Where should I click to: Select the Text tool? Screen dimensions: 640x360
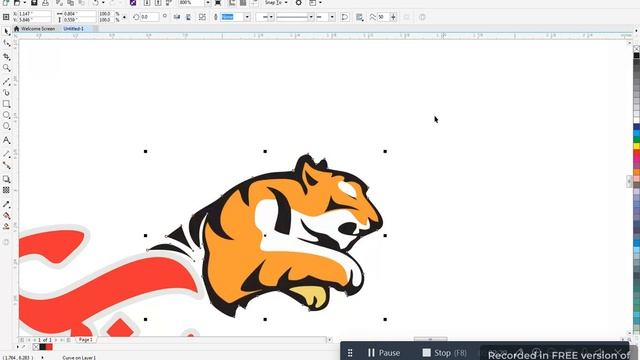click(6, 140)
